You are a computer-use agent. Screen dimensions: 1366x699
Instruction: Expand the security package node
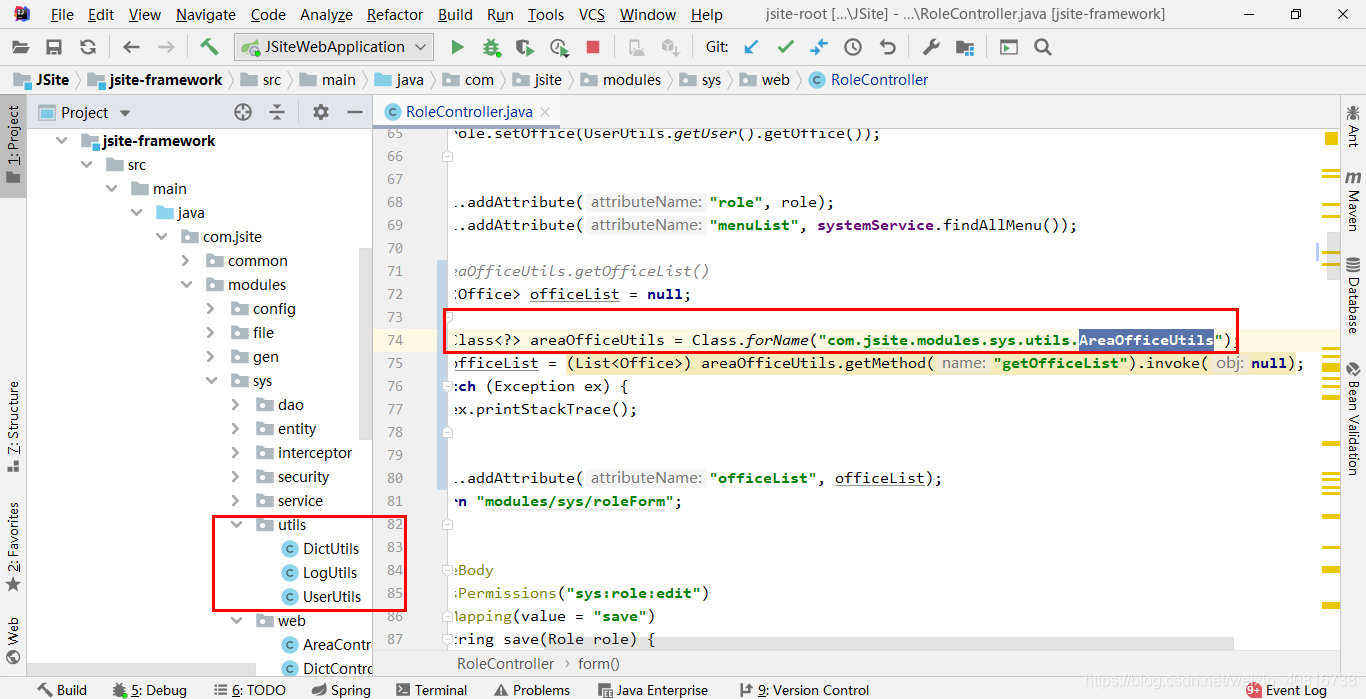[236, 477]
